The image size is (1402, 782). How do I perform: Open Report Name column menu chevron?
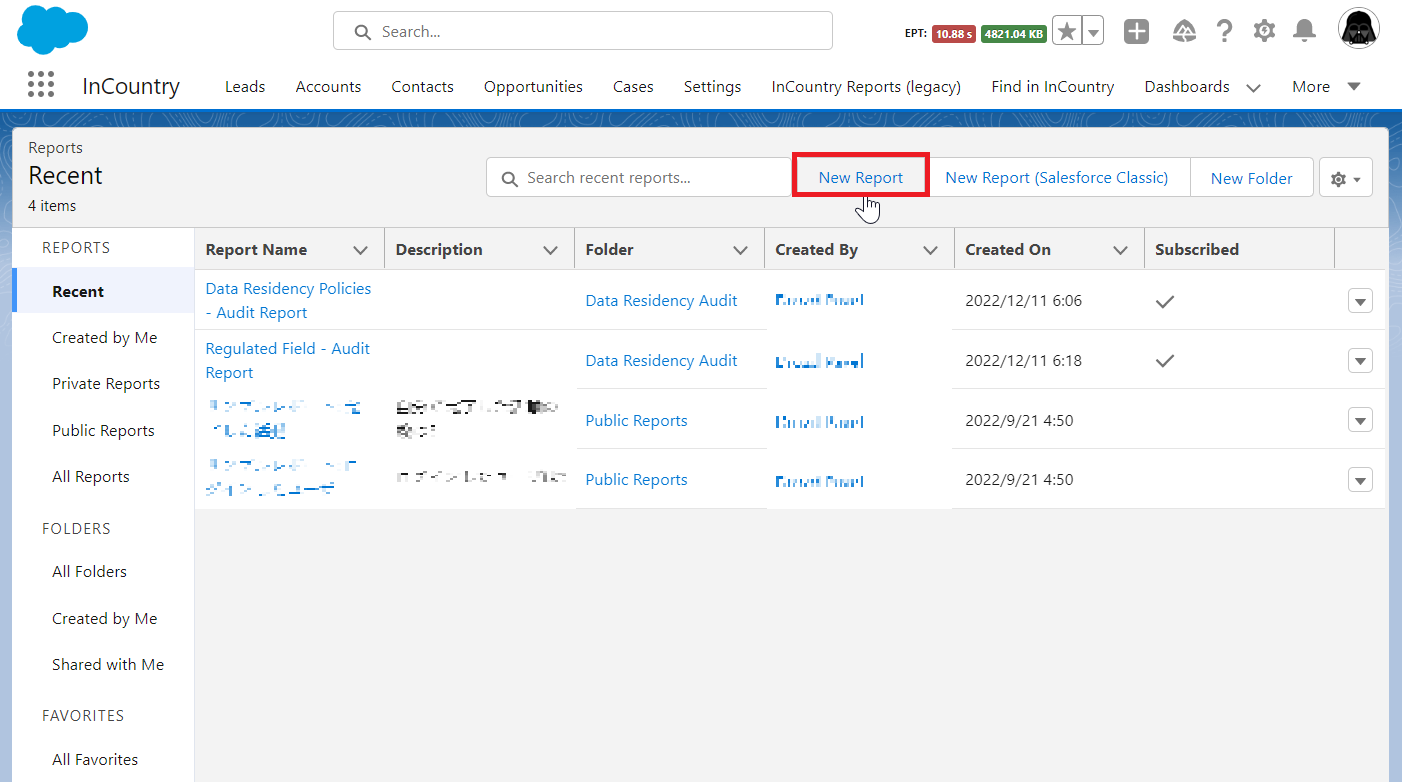click(362, 250)
